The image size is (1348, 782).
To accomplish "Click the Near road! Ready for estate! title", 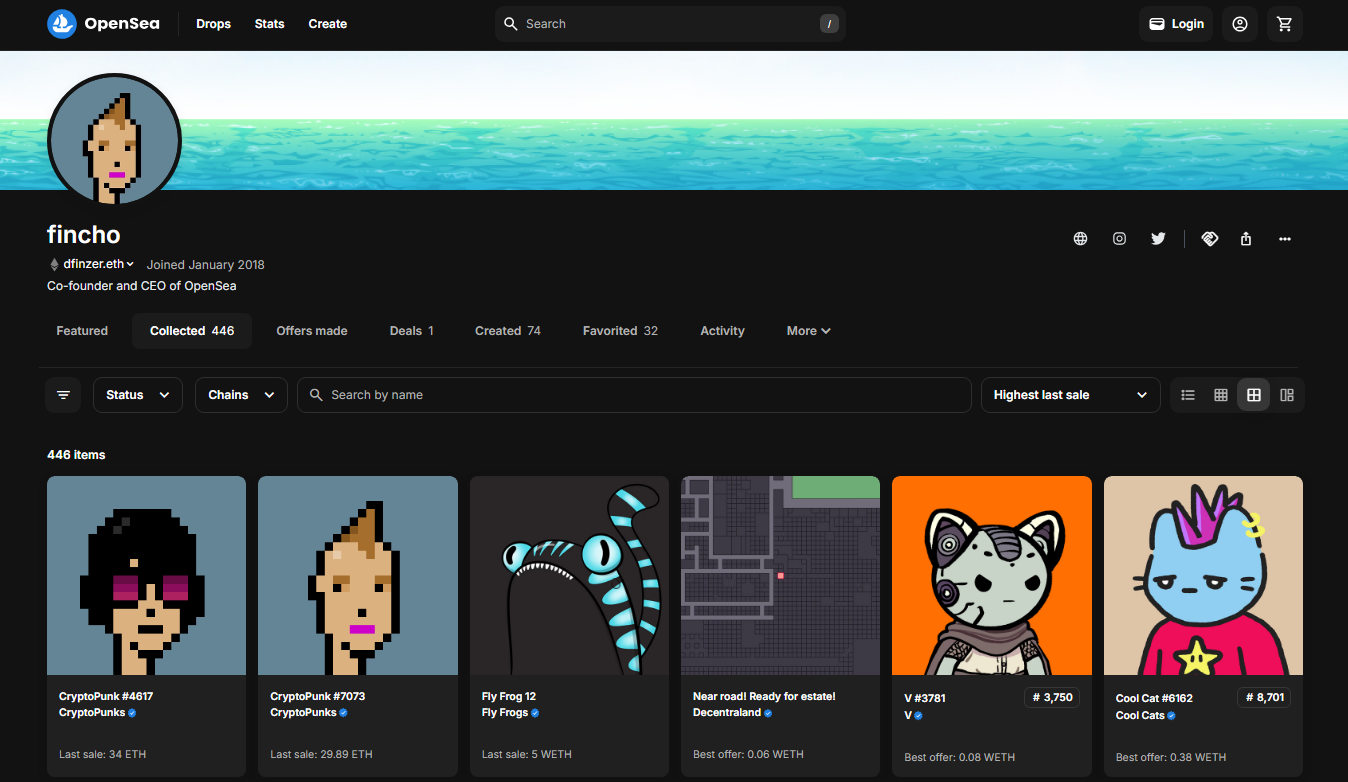I will [764, 696].
